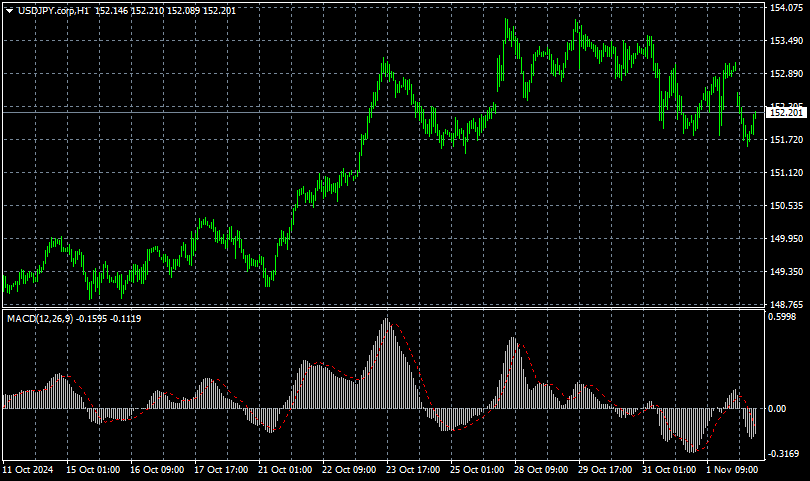Click the 148.765 price scale label
Image resolution: width=810 pixels, height=481 pixels.
786,305
